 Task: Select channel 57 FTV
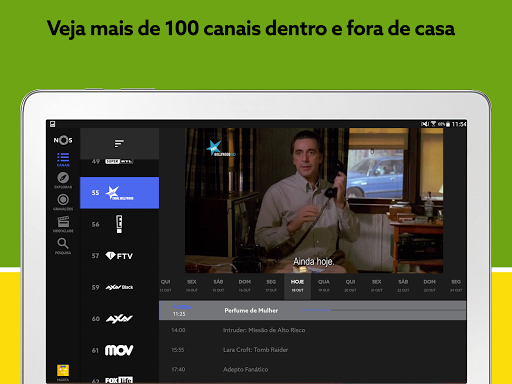click(119, 256)
